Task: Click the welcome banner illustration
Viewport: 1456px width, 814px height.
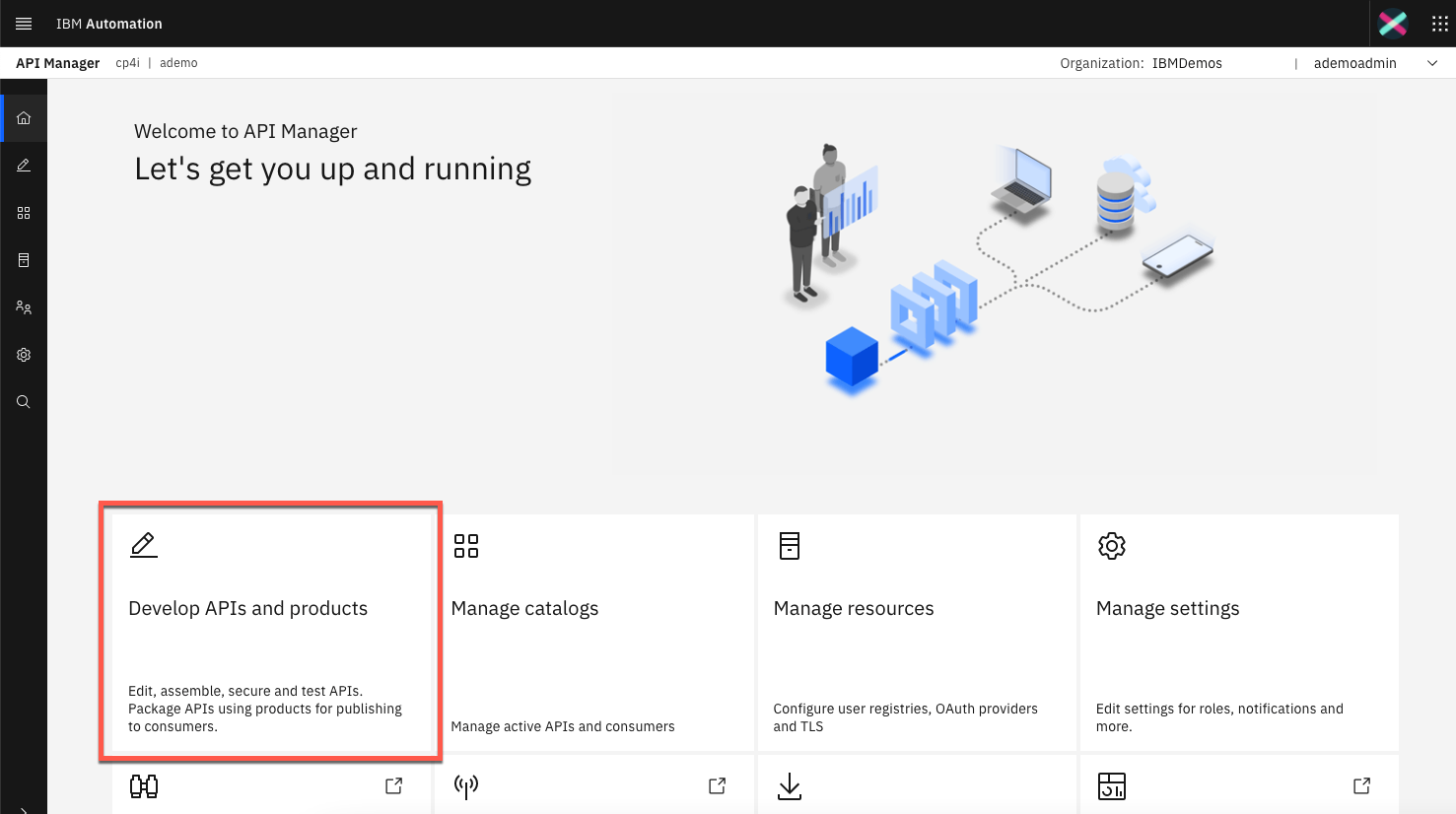Action: pos(993,284)
